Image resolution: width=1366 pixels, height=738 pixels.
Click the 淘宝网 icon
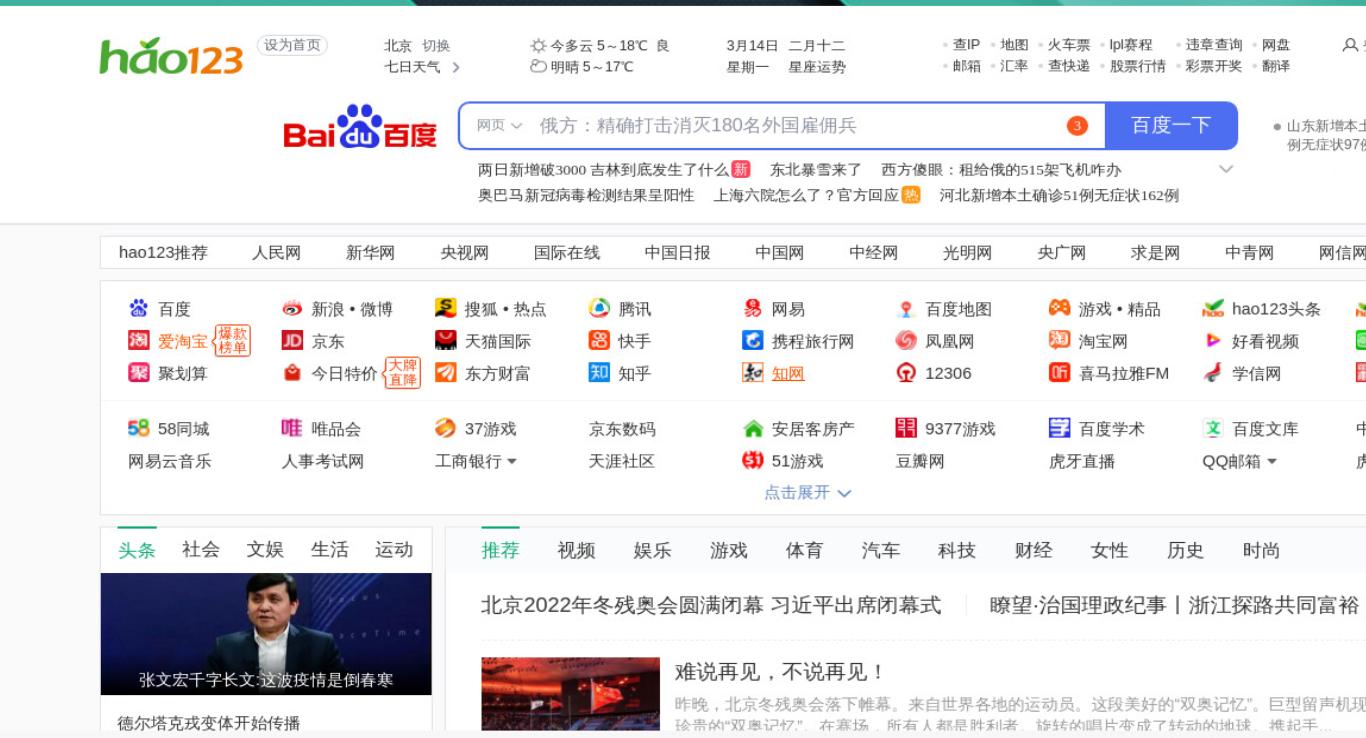tap(1059, 340)
